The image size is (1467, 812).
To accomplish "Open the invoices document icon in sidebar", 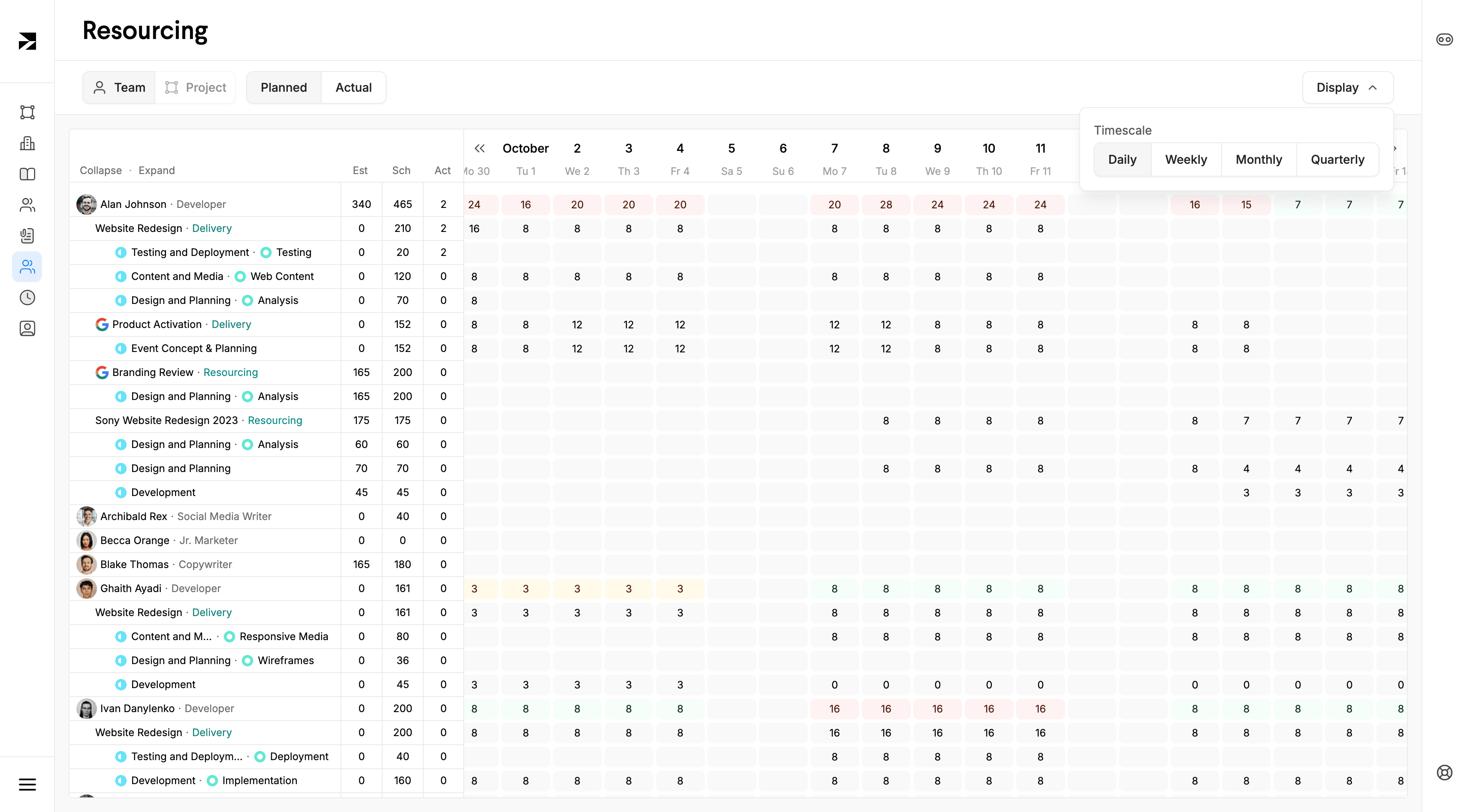I will coord(27,235).
